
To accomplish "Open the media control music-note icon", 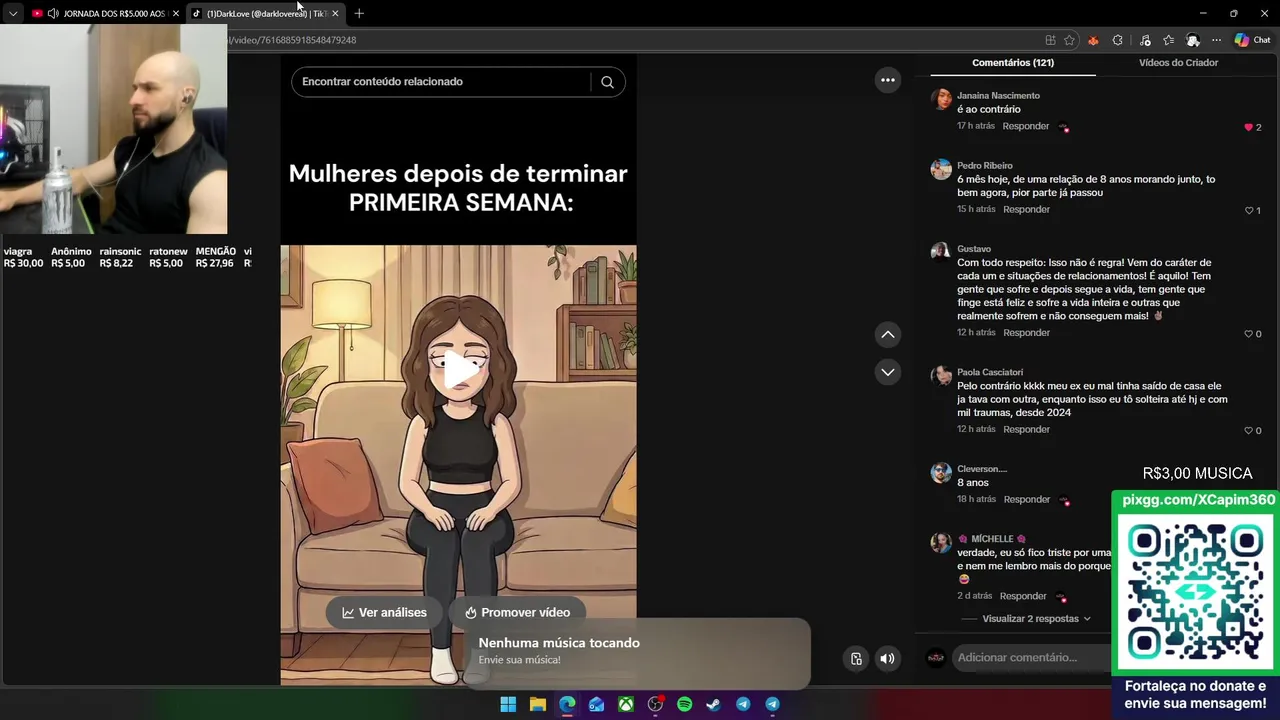I will point(1145,40).
